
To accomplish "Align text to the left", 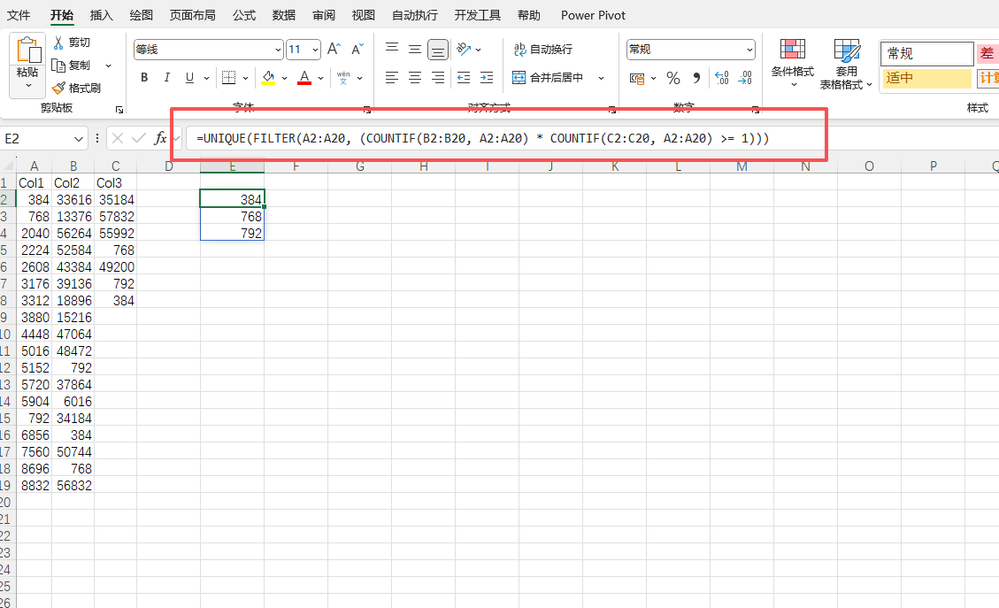I will tap(392, 77).
